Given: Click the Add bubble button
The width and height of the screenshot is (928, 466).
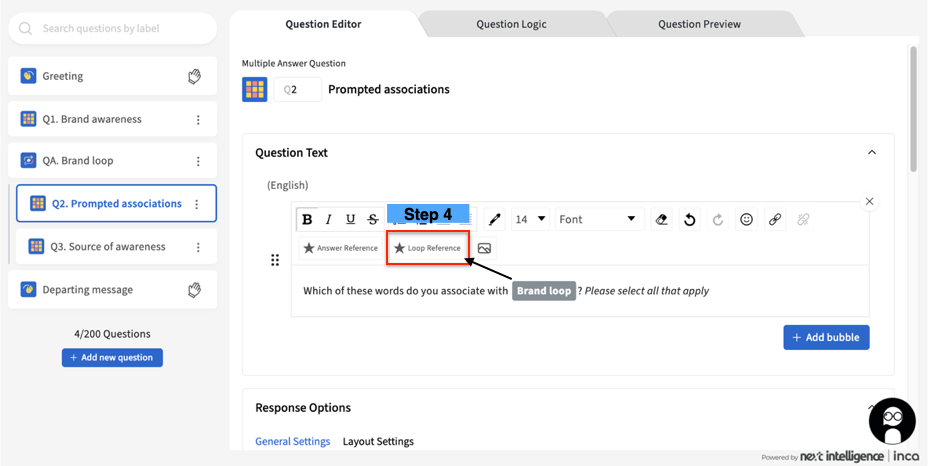Looking at the screenshot, I should pyautogui.click(x=826, y=338).
